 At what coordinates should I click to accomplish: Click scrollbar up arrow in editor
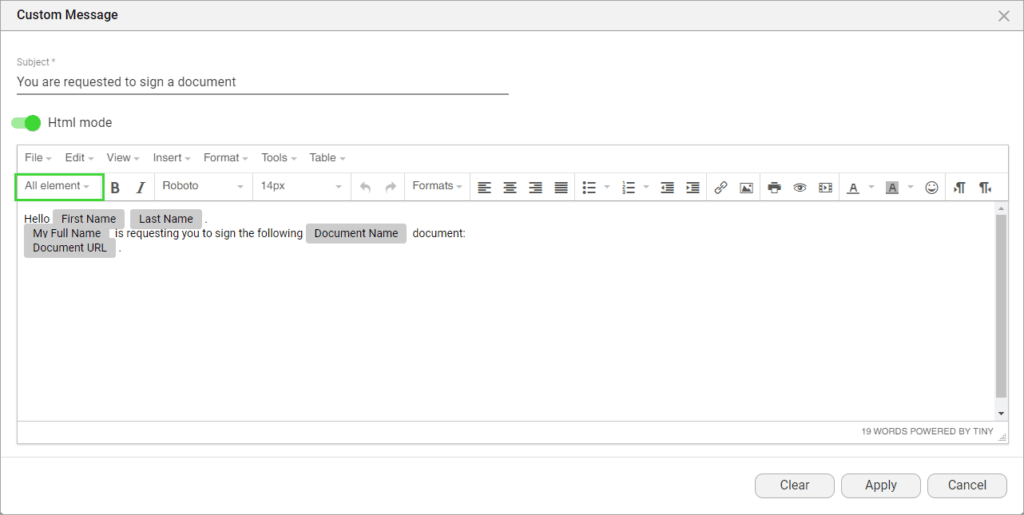(1001, 208)
